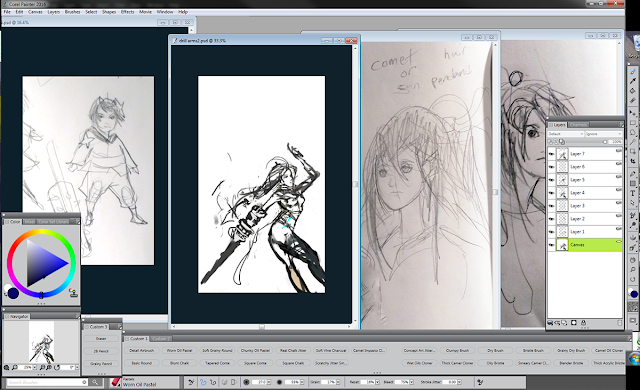Click the Search Brushes input field
640x390 pixels.
(x=46, y=382)
